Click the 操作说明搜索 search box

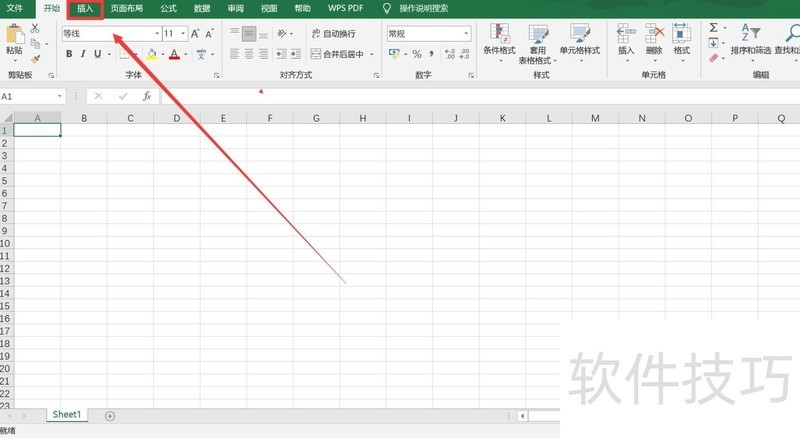pyautogui.click(x=423, y=8)
